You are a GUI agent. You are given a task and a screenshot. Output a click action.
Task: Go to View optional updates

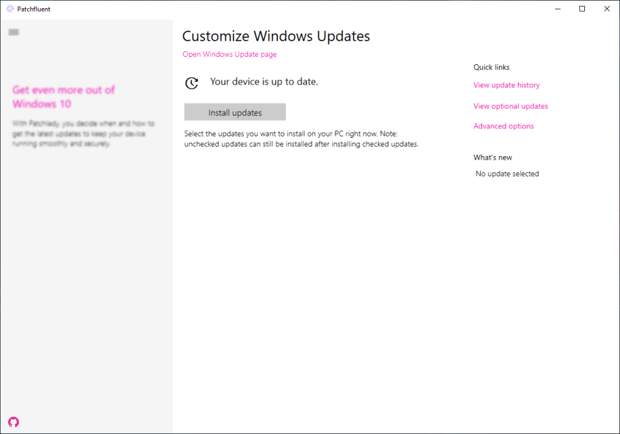coord(510,106)
